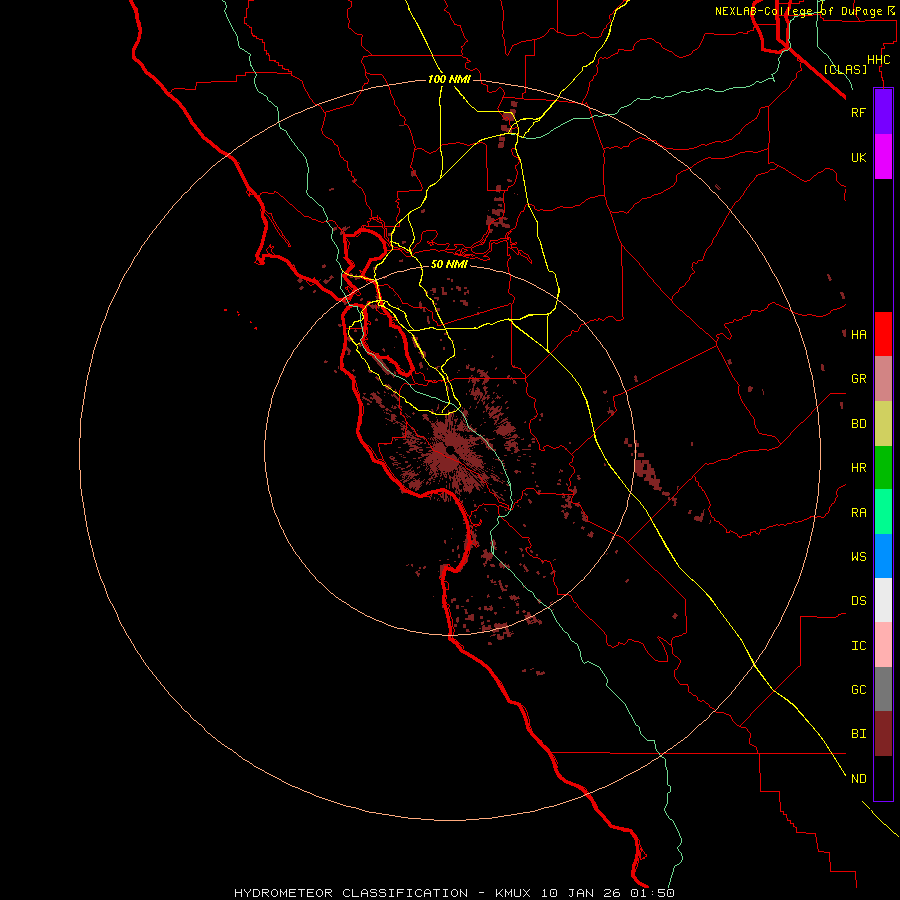Screen dimensions: 900x900
Task: Click the DS white legend swatch
Action: [x=883, y=600]
